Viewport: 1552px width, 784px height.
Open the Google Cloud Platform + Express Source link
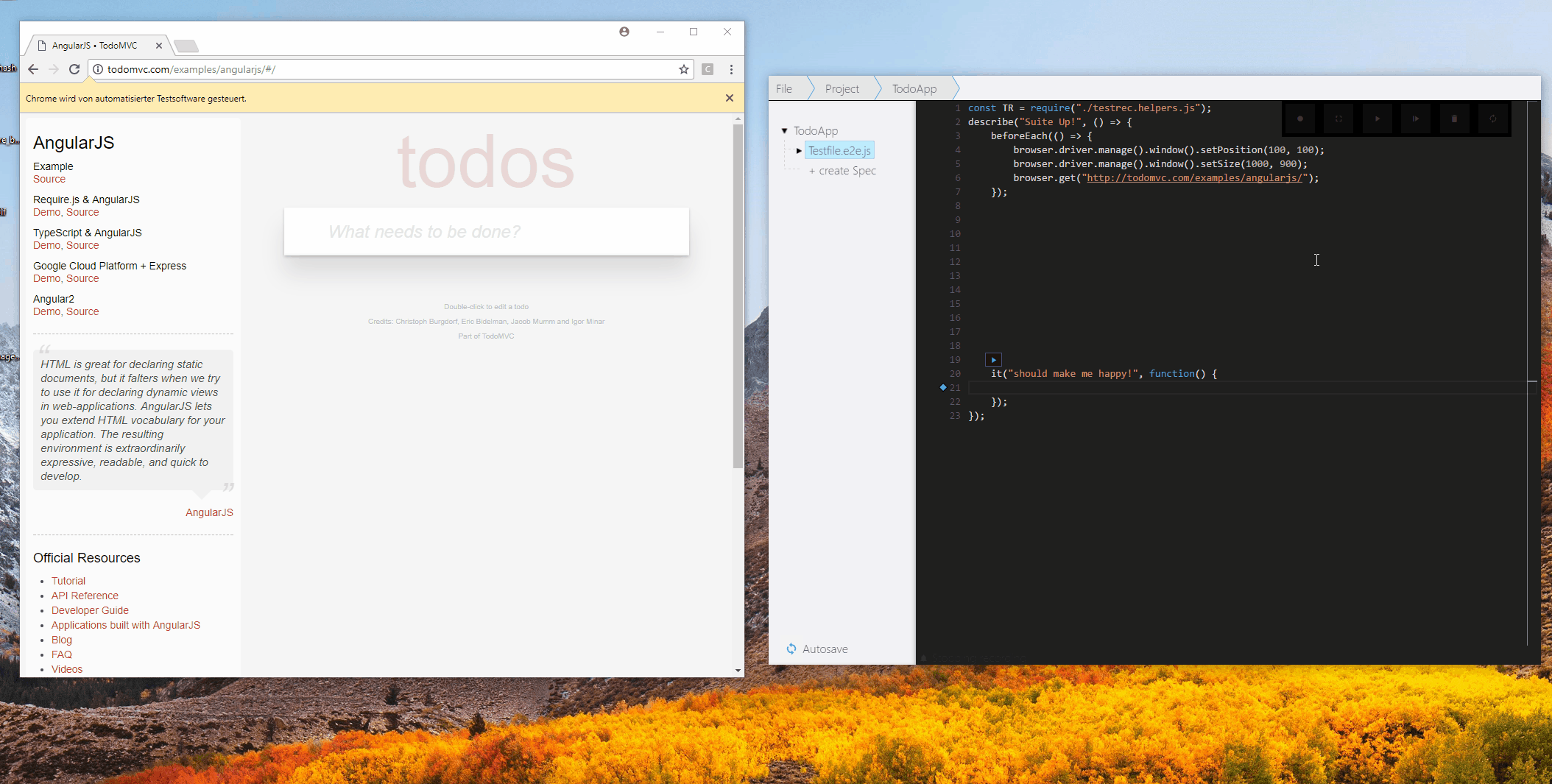[x=82, y=278]
